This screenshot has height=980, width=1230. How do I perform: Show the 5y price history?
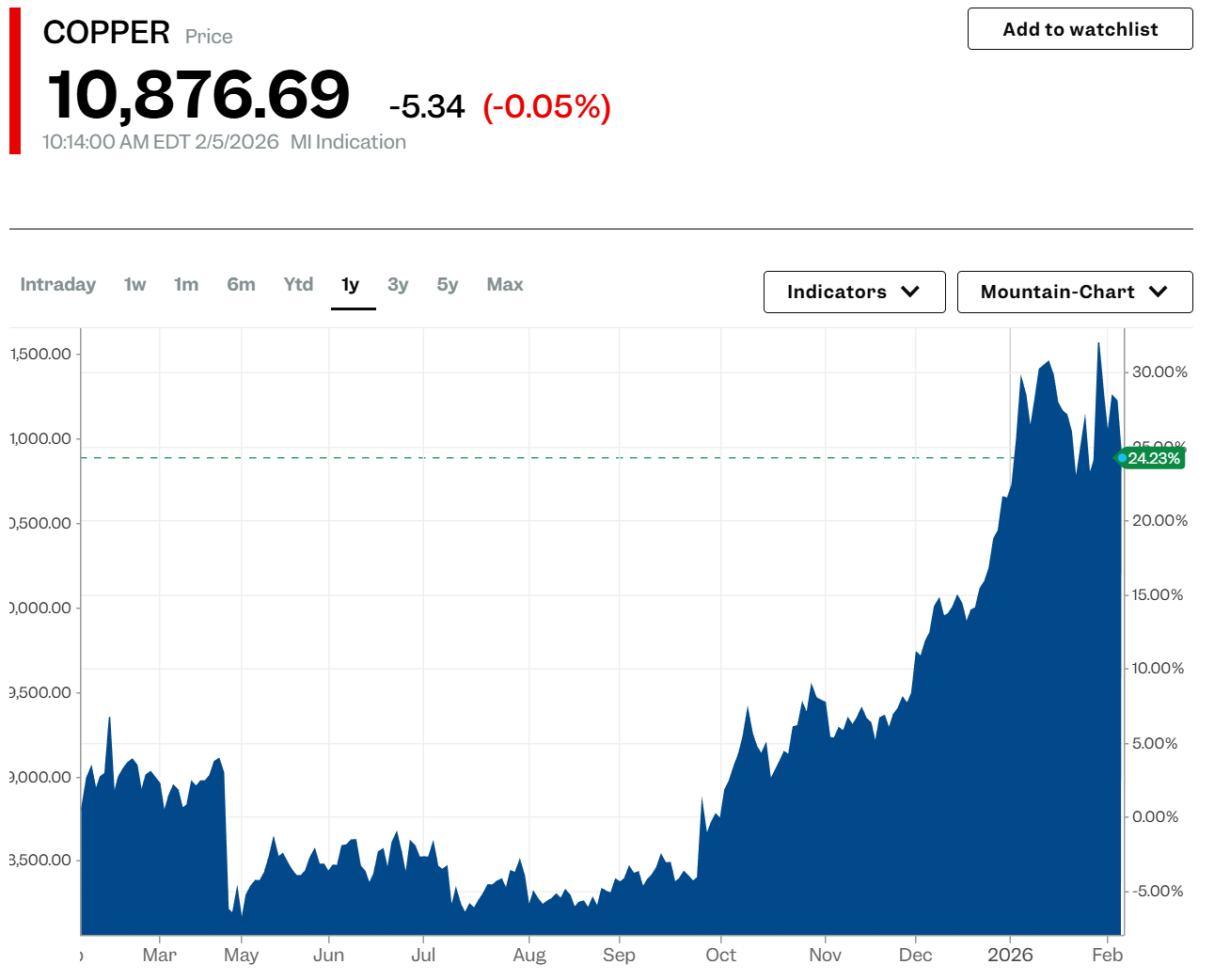click(x=448, y=285)
